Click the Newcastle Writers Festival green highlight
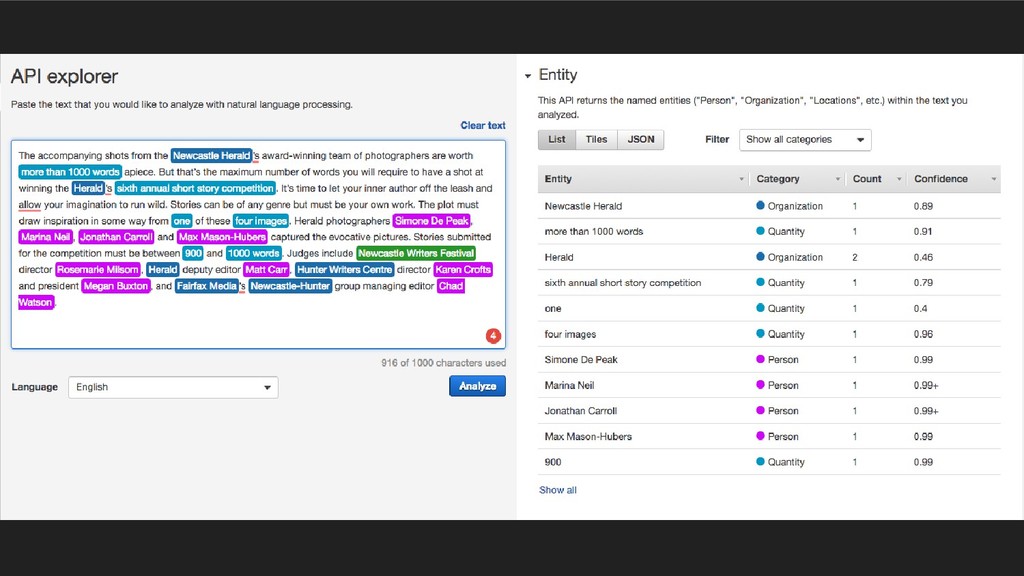Screen dimensions: 1024x576 pyautogui.click(x=416, y=253)
